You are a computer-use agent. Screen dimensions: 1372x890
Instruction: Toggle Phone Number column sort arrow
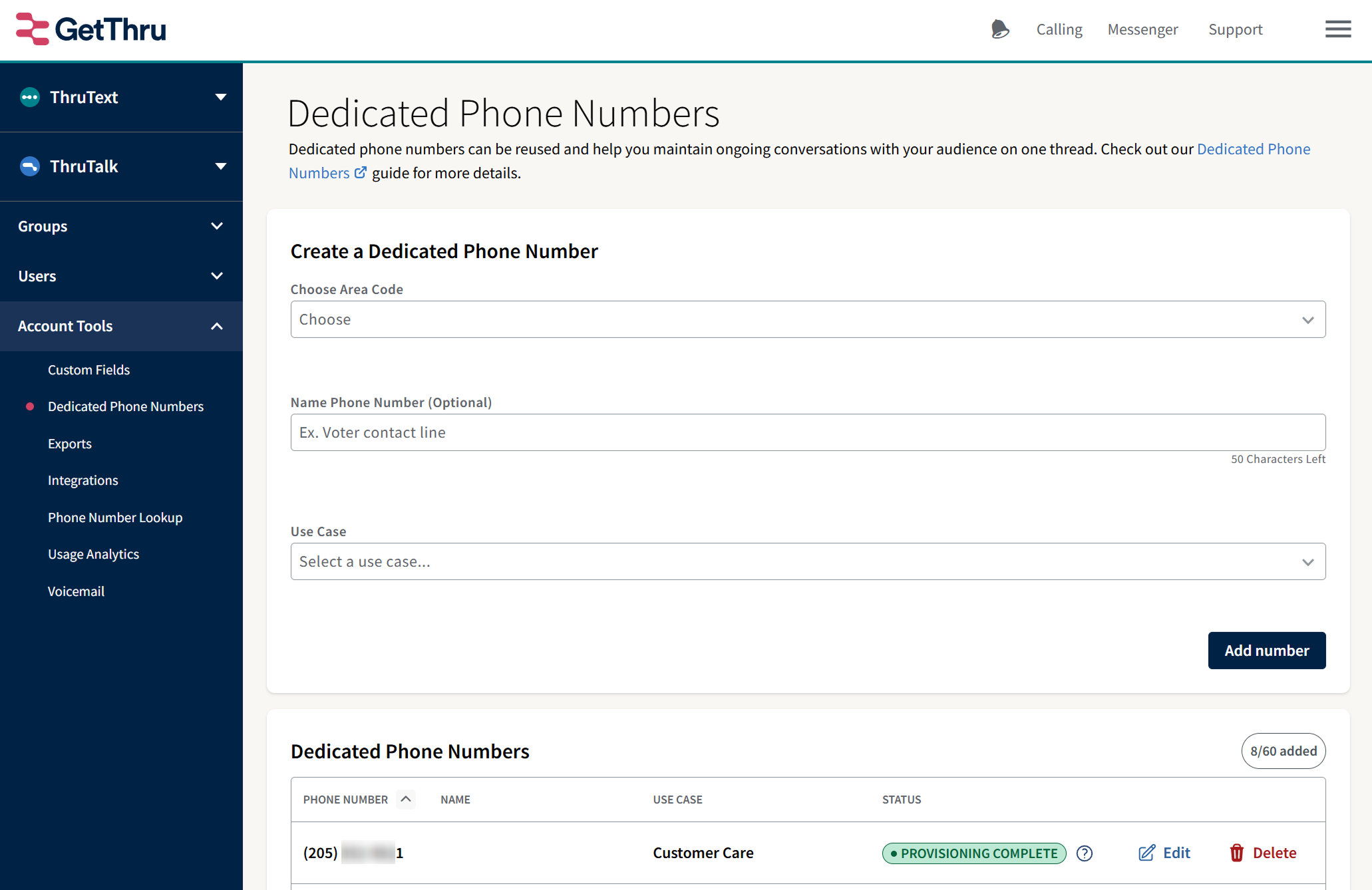[406, 799]
